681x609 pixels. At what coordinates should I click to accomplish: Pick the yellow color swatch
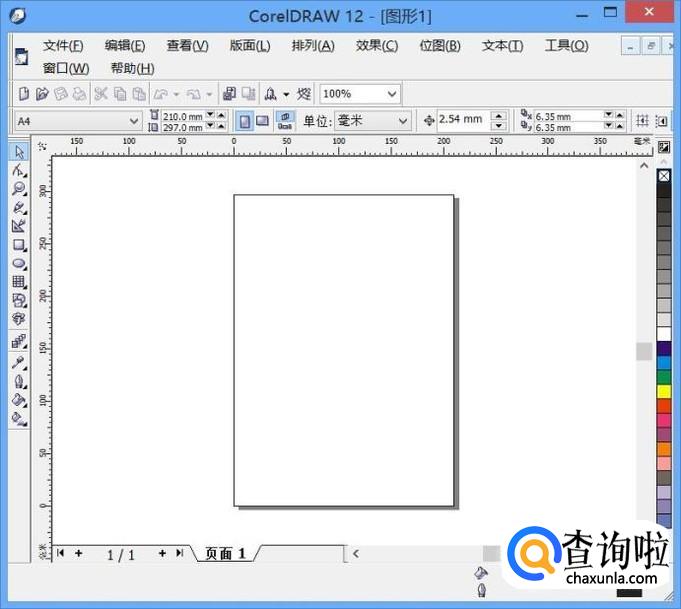(x=664, y=391)
